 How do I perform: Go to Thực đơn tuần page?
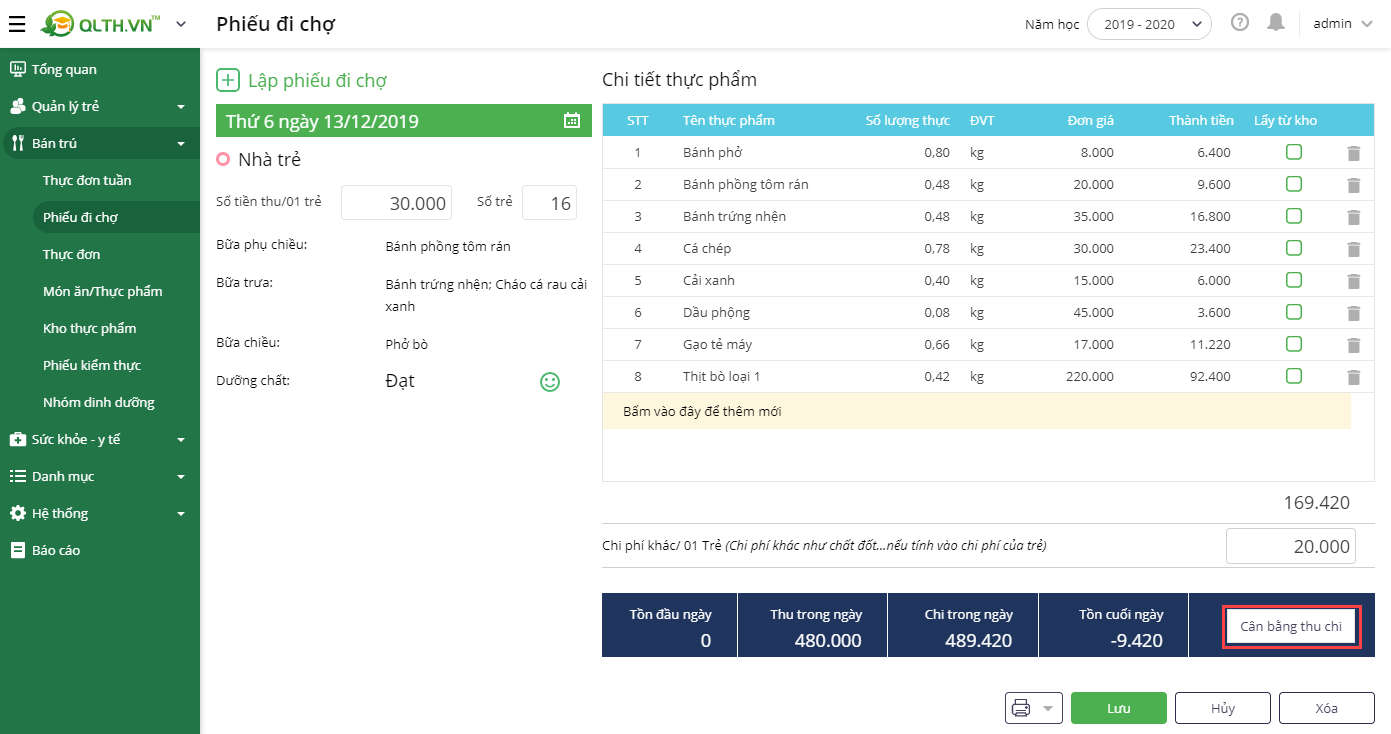click(x=87, y=180)
